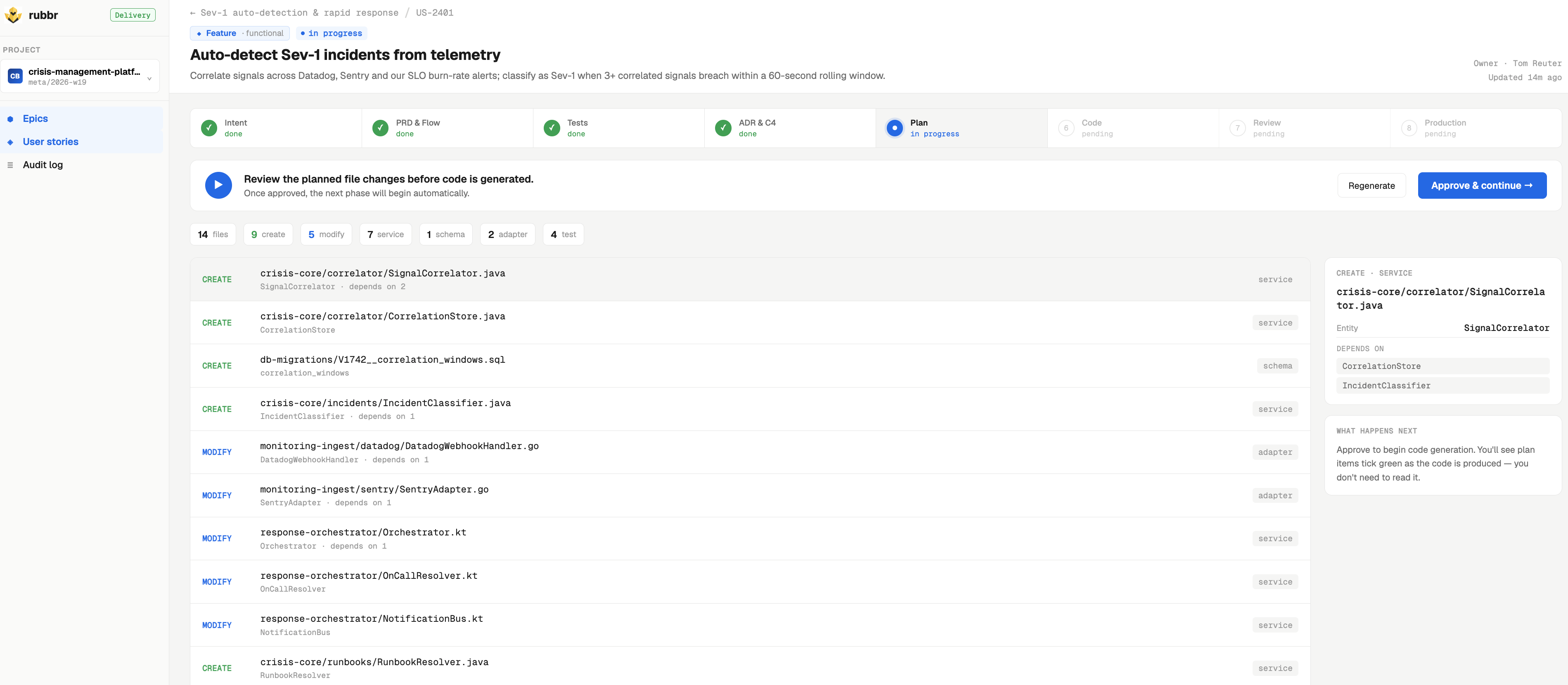Viewport: 1568px width, 685px height.
Task: Select the ADR & C4 phase step
Action: [x=790, y=128]
